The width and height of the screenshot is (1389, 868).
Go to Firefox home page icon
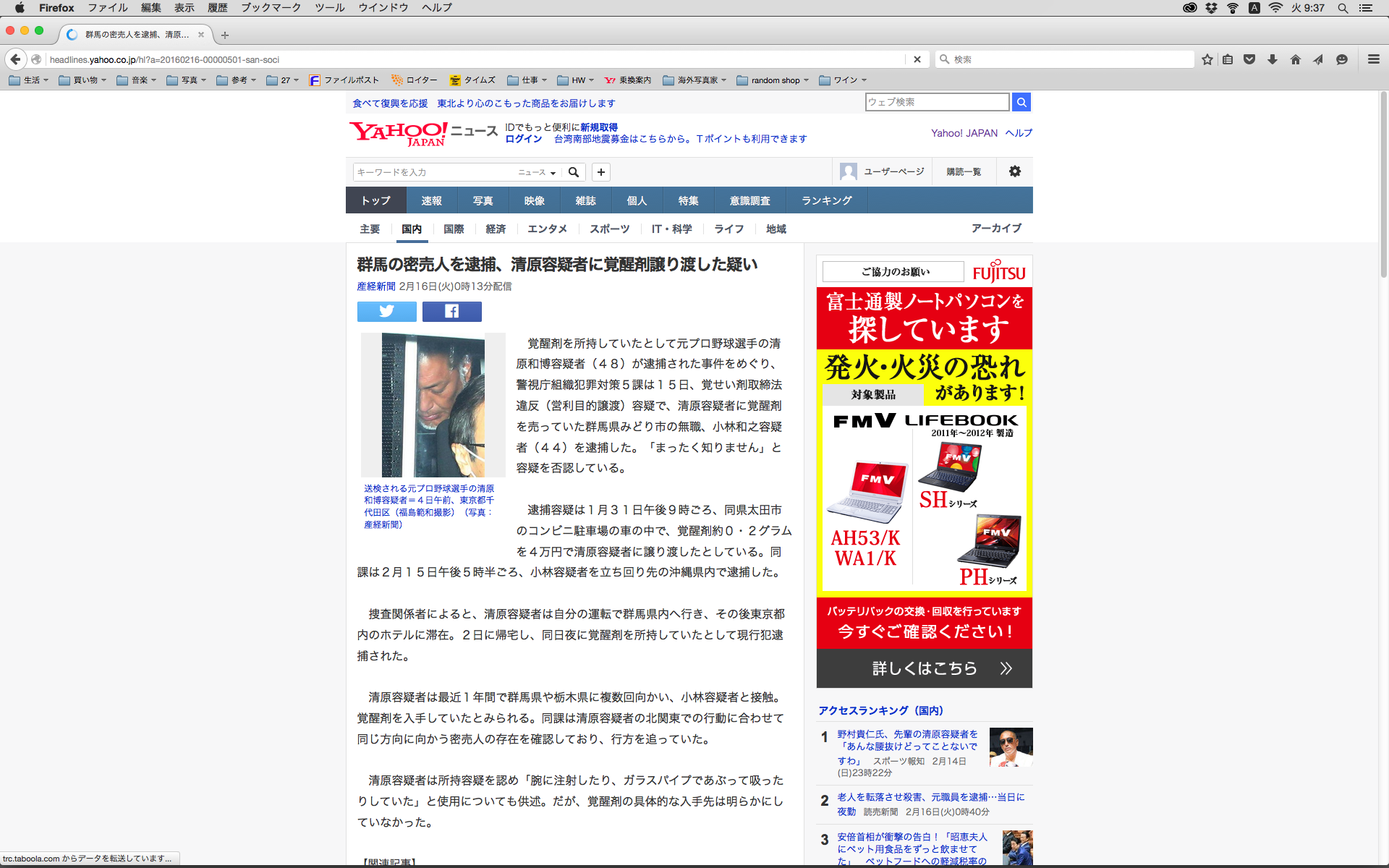1295,59
